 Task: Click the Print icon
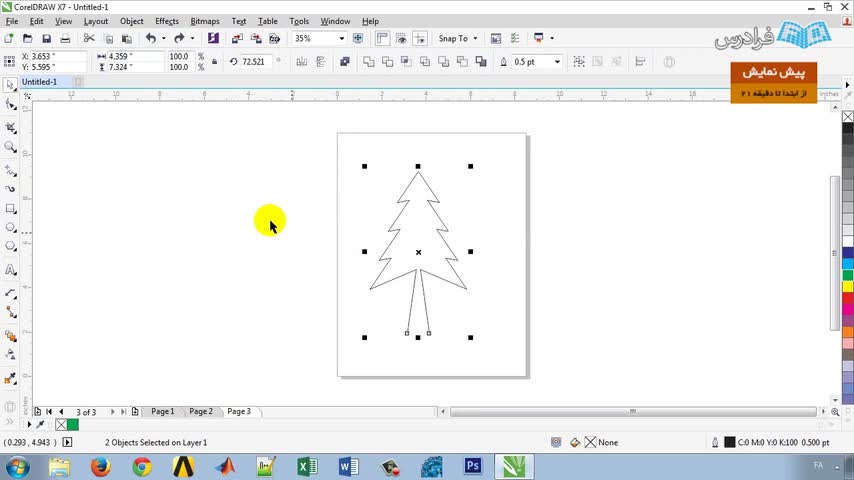(x=65, y=39)
